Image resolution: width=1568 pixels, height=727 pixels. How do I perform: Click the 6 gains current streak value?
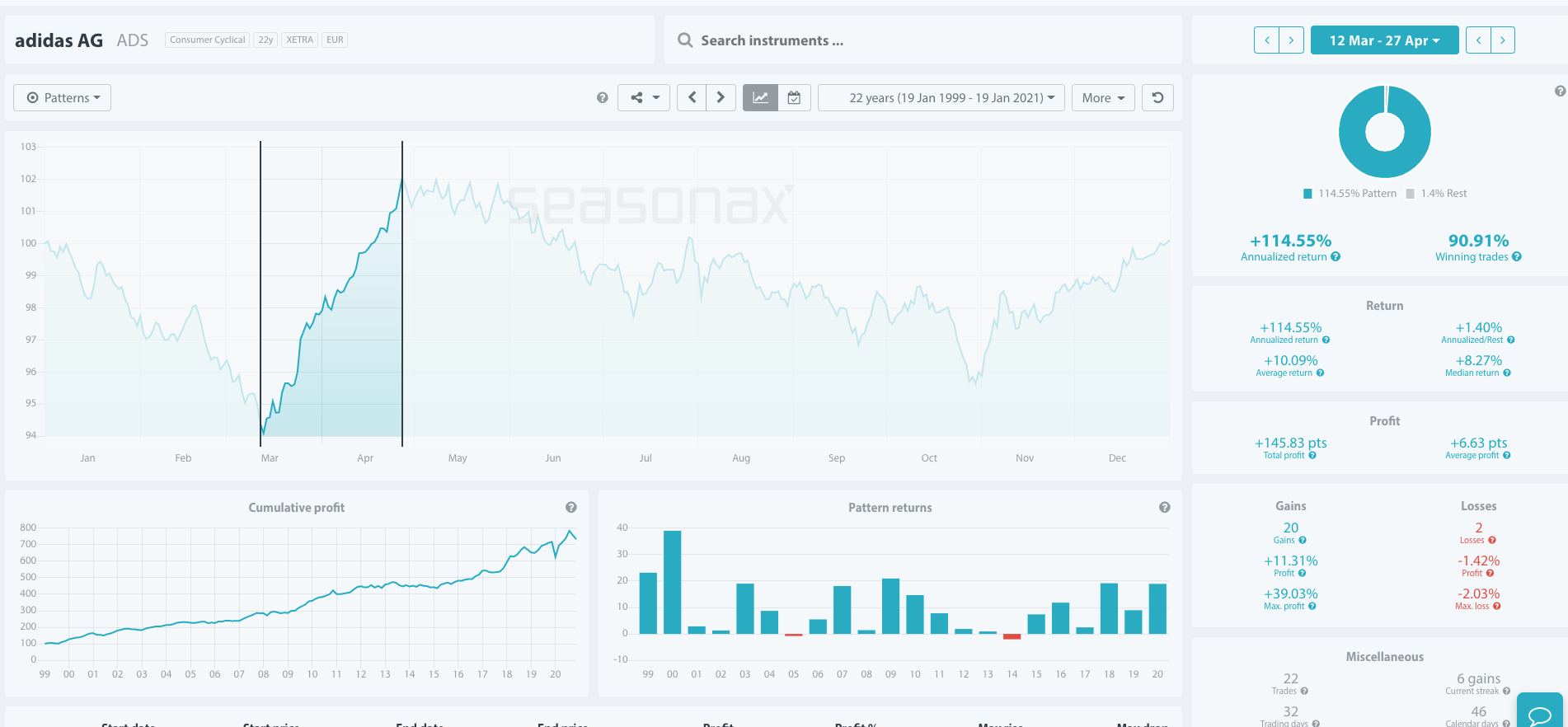pos(1478,678)
